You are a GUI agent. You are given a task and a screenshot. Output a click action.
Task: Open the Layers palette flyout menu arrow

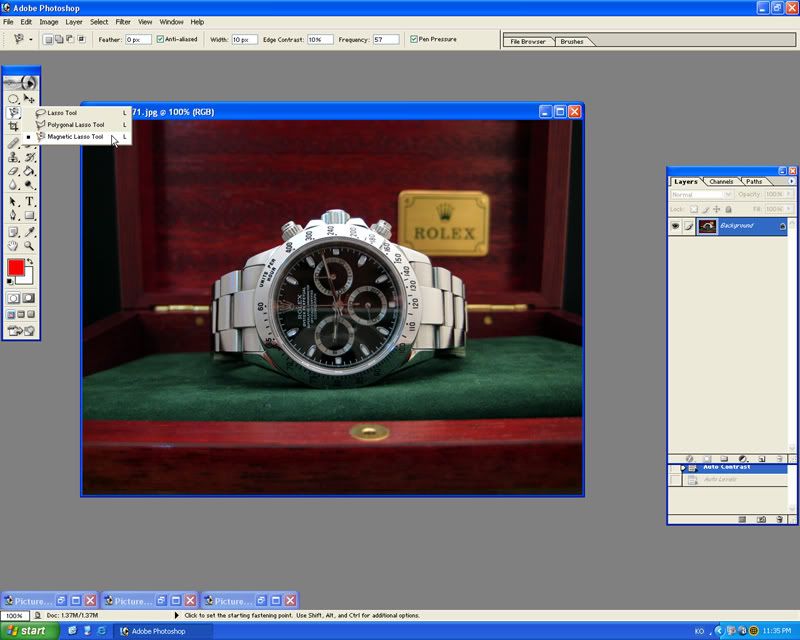791,181
